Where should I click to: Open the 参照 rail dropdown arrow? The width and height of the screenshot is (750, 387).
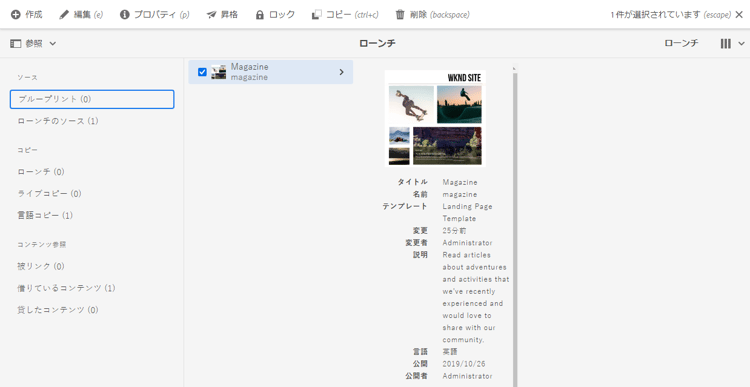(53, 44)
